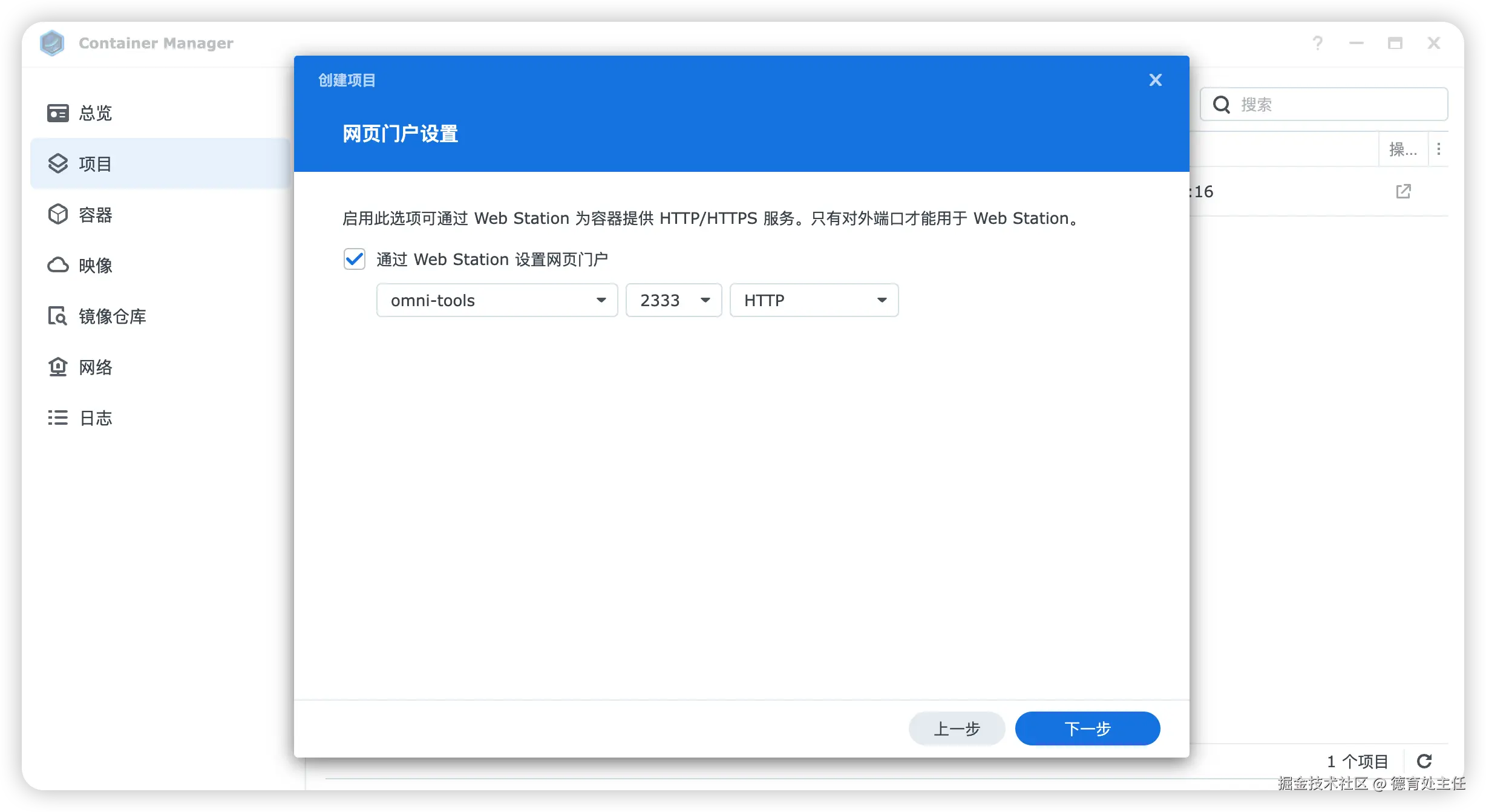The height and width of the screenshot is (812, 1486).
Task: Open the 映像 image cloud icon
Action: (x=58, y=265)
